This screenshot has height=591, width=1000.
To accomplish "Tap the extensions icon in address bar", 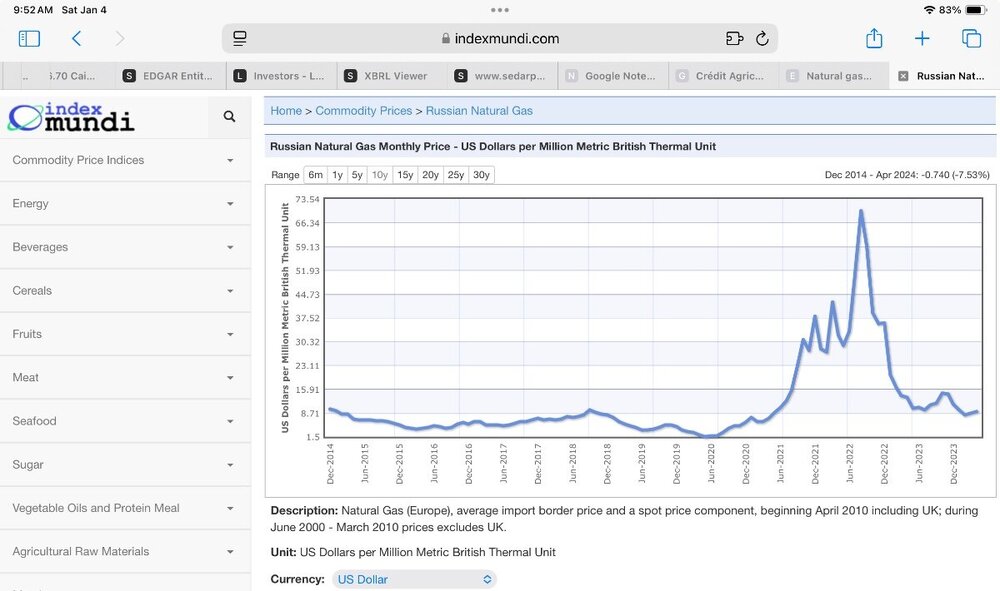I will pyautogui.click(x=735, y=39).
